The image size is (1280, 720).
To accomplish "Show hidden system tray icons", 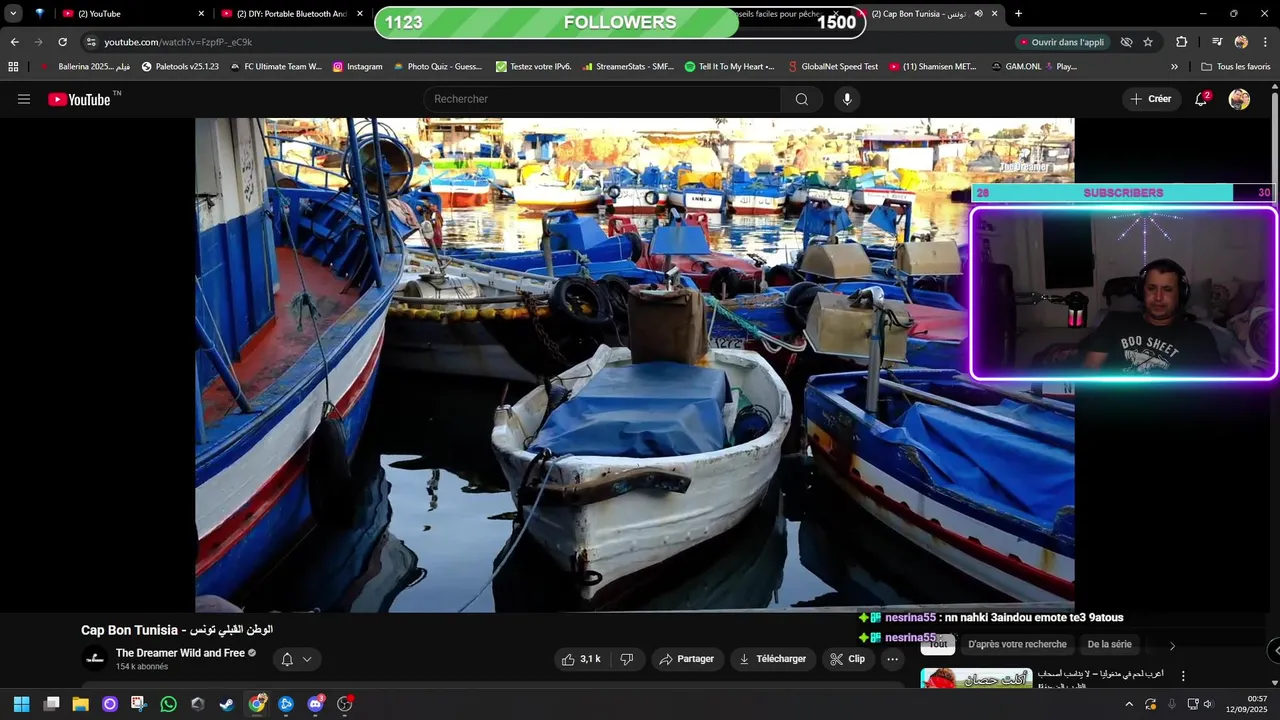I will click(x=1129, y=704).
